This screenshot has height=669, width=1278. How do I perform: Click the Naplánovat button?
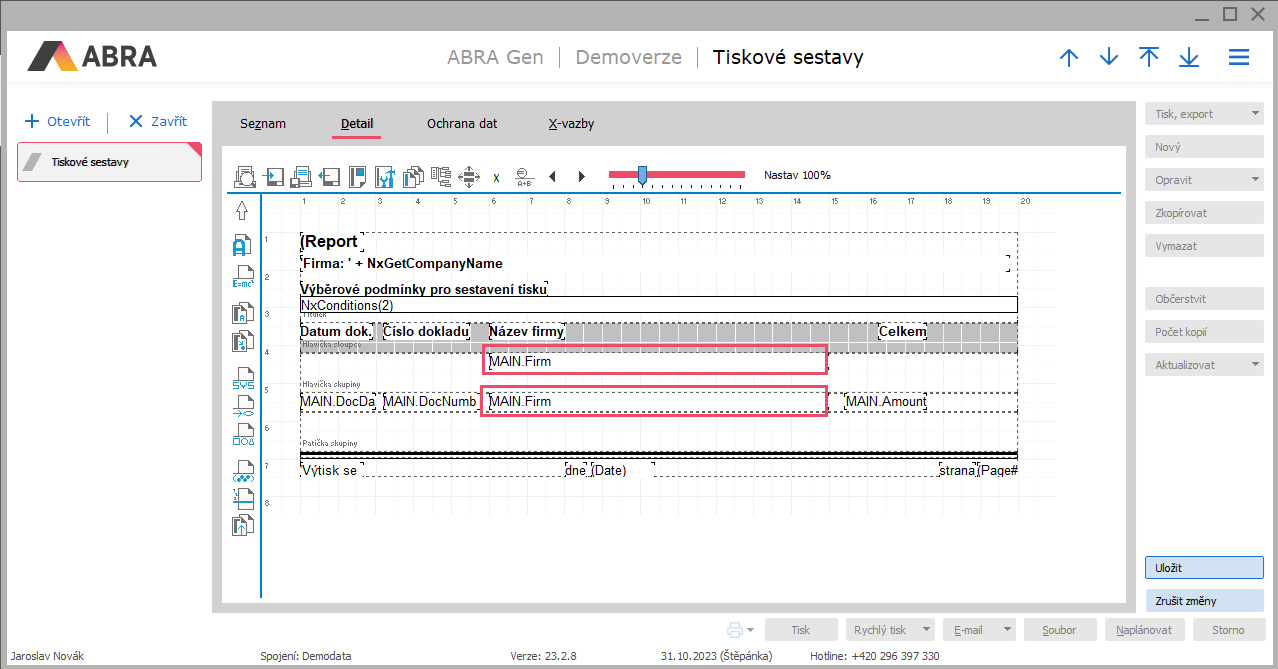pyautogui.click(x=1145, y=630)
